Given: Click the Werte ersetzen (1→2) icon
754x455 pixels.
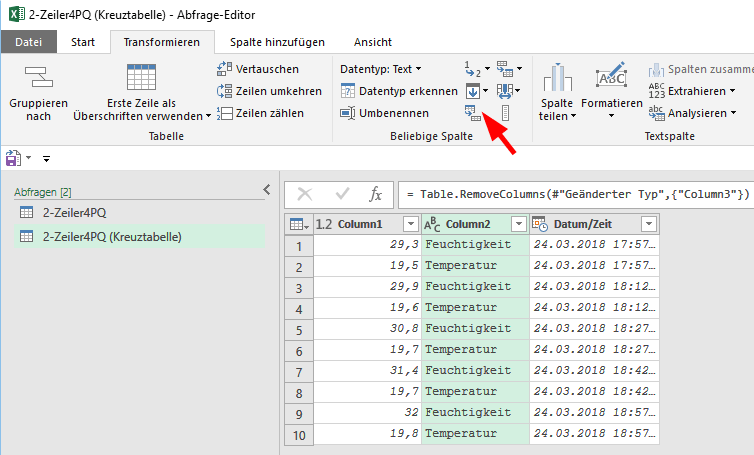Looking at the screenshot, I should tap(473, 69).
